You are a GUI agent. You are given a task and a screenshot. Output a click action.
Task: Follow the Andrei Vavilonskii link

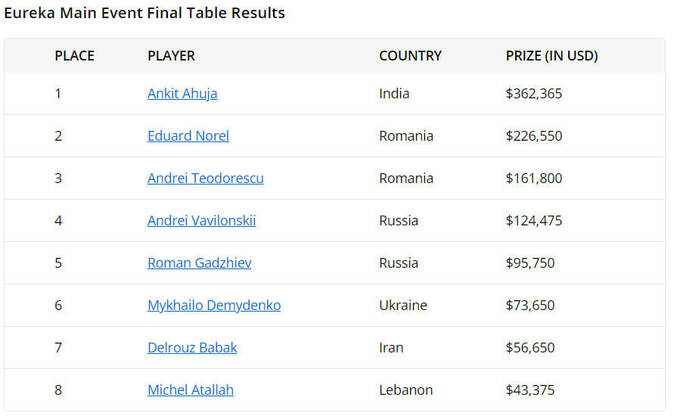201,220
